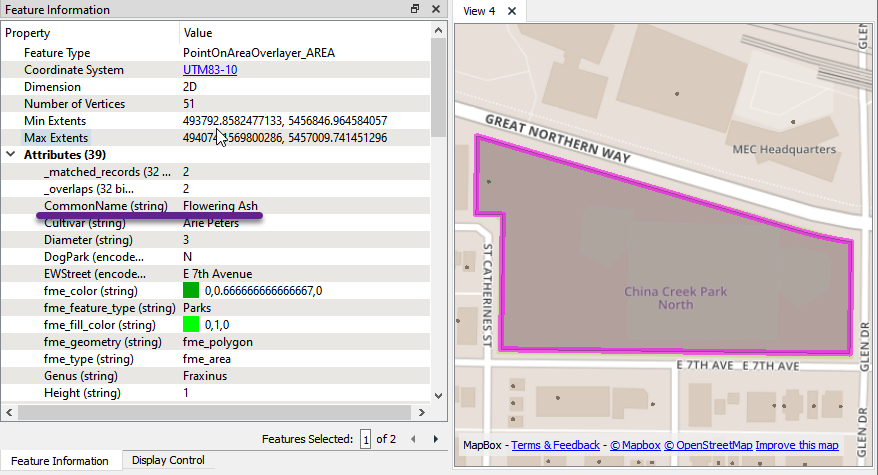Viewport: 878px width, 475px height.
Task: Open the Terms & Feedback link
Action: pyautogui.click(x=555, y=445)
